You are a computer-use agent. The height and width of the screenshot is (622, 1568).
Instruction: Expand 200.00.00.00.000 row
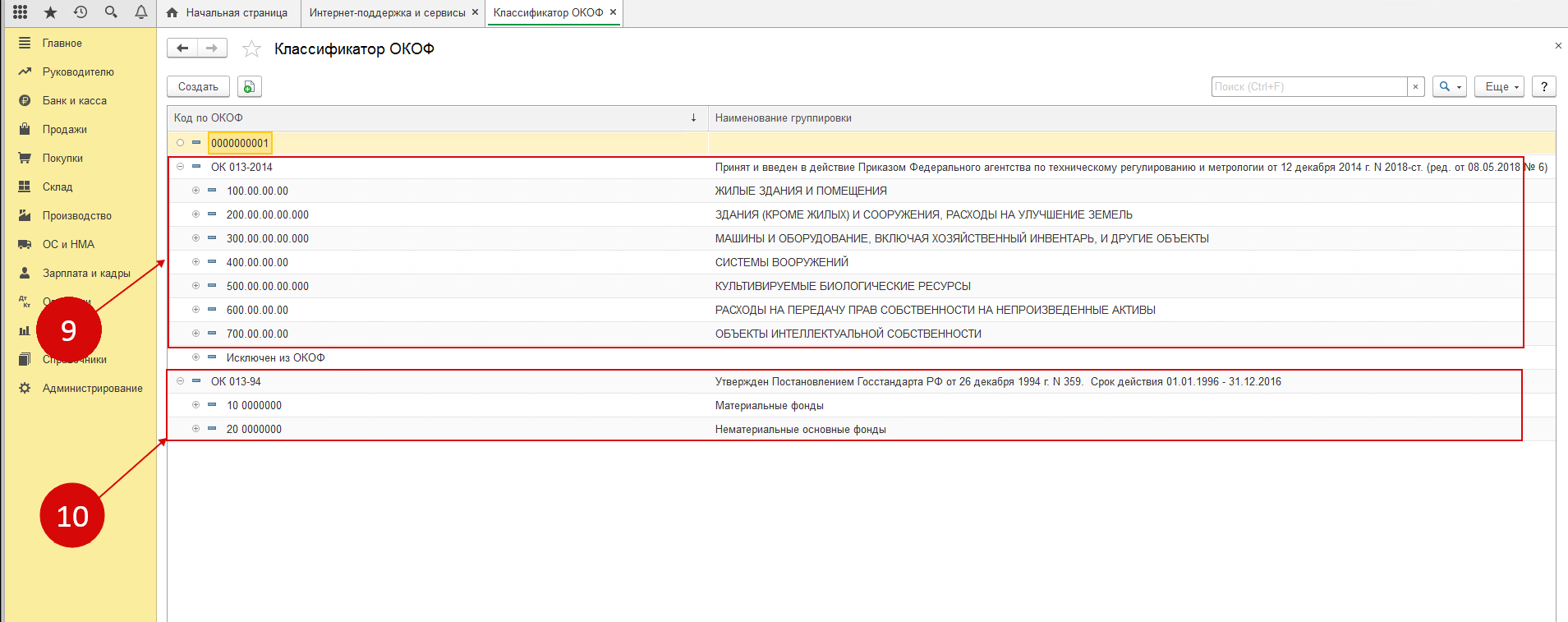[195, 214]
